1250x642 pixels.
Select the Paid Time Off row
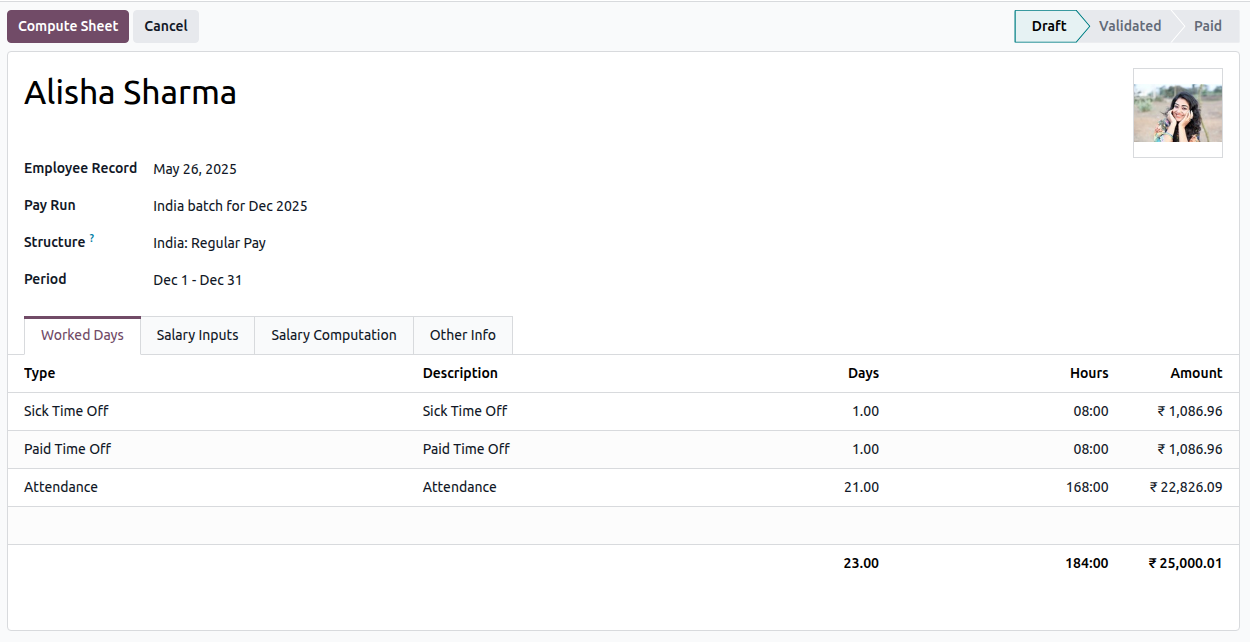point(67,449)
